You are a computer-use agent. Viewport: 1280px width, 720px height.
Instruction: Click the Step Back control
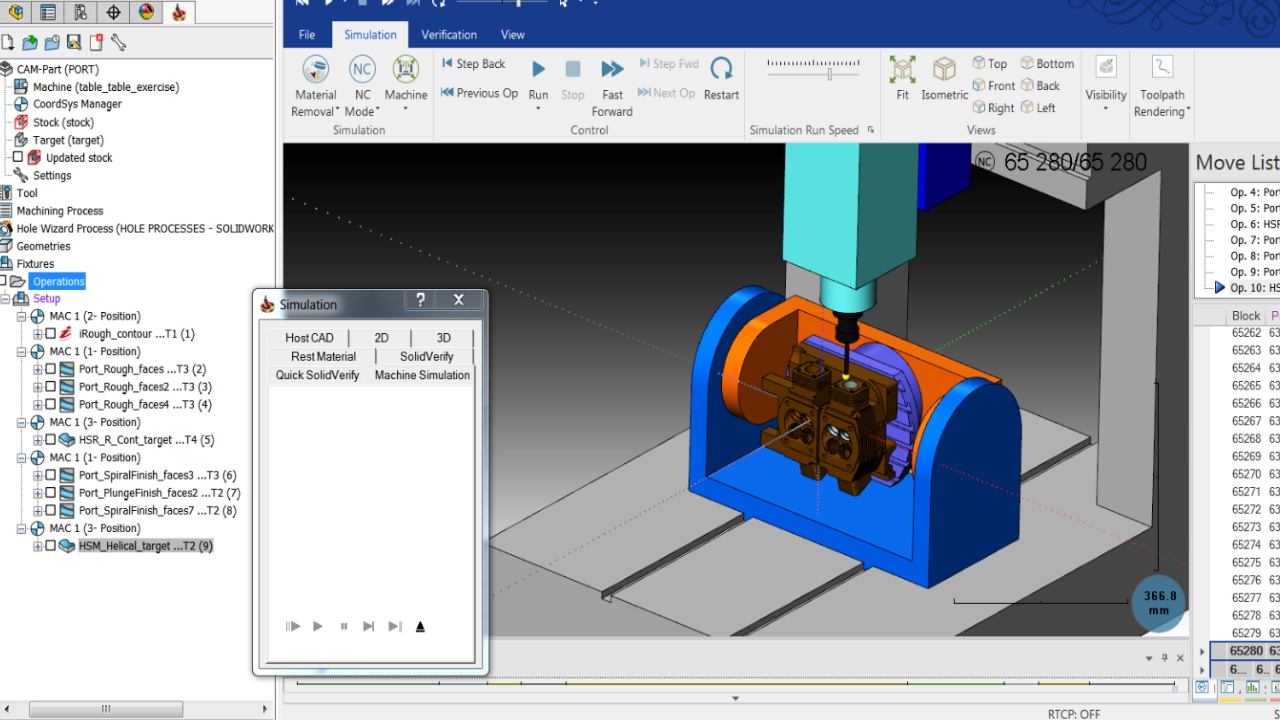pyautogui.click(x=474, y=64)
